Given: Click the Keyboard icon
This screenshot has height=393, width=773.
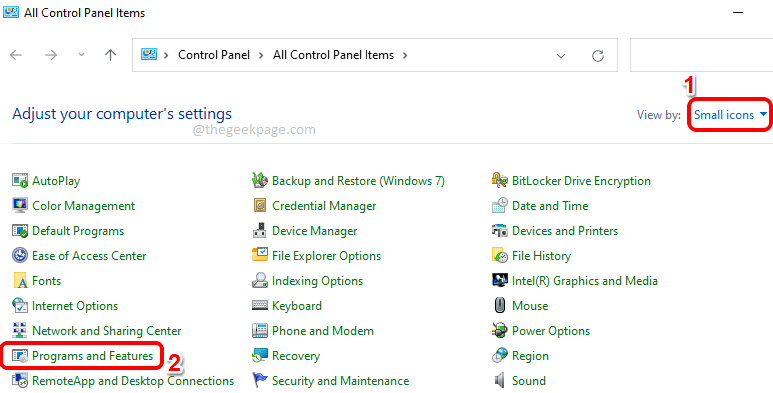Looking at the screenshot, I should (259, 306).
